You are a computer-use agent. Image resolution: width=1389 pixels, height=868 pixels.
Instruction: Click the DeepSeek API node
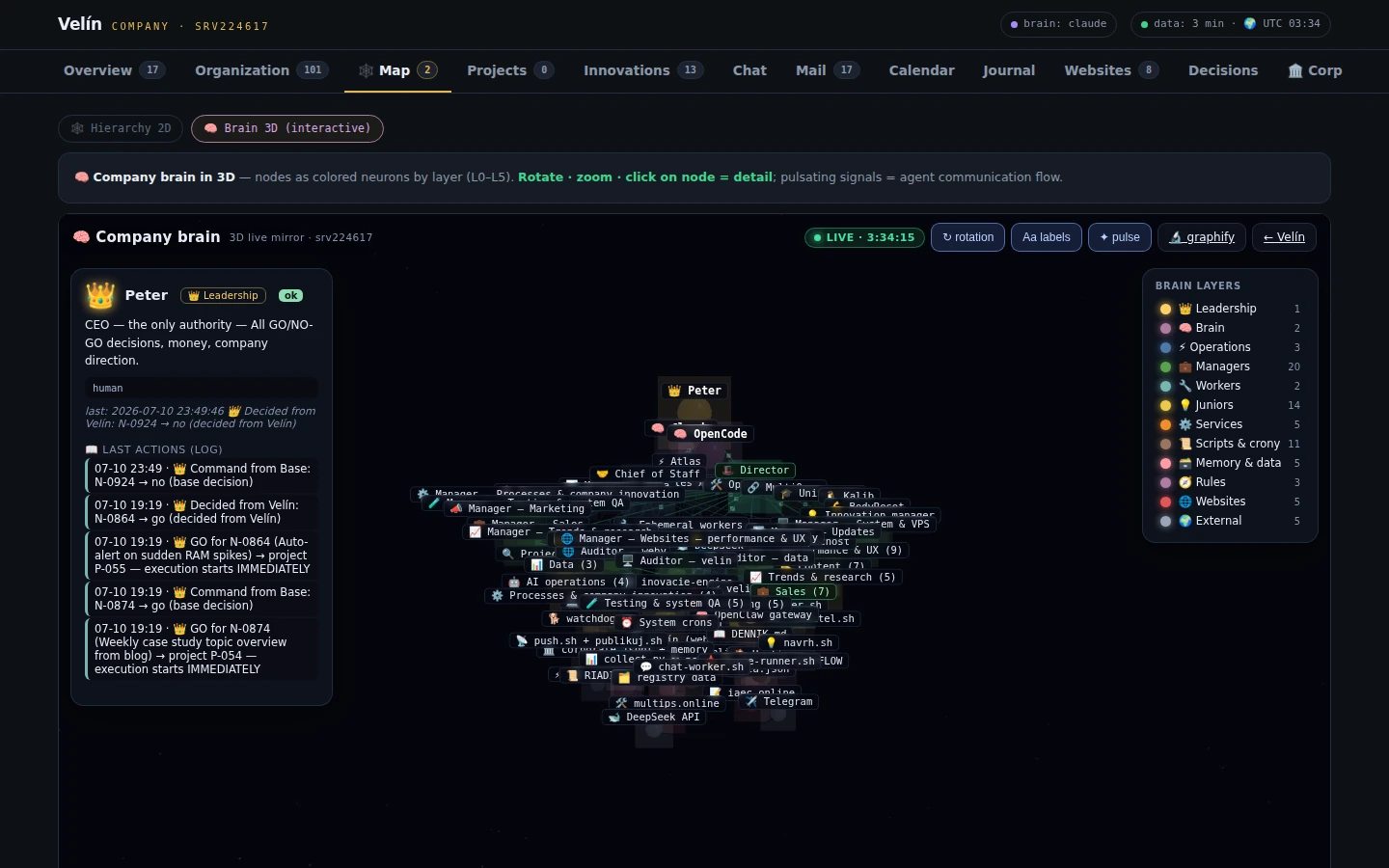653,717
